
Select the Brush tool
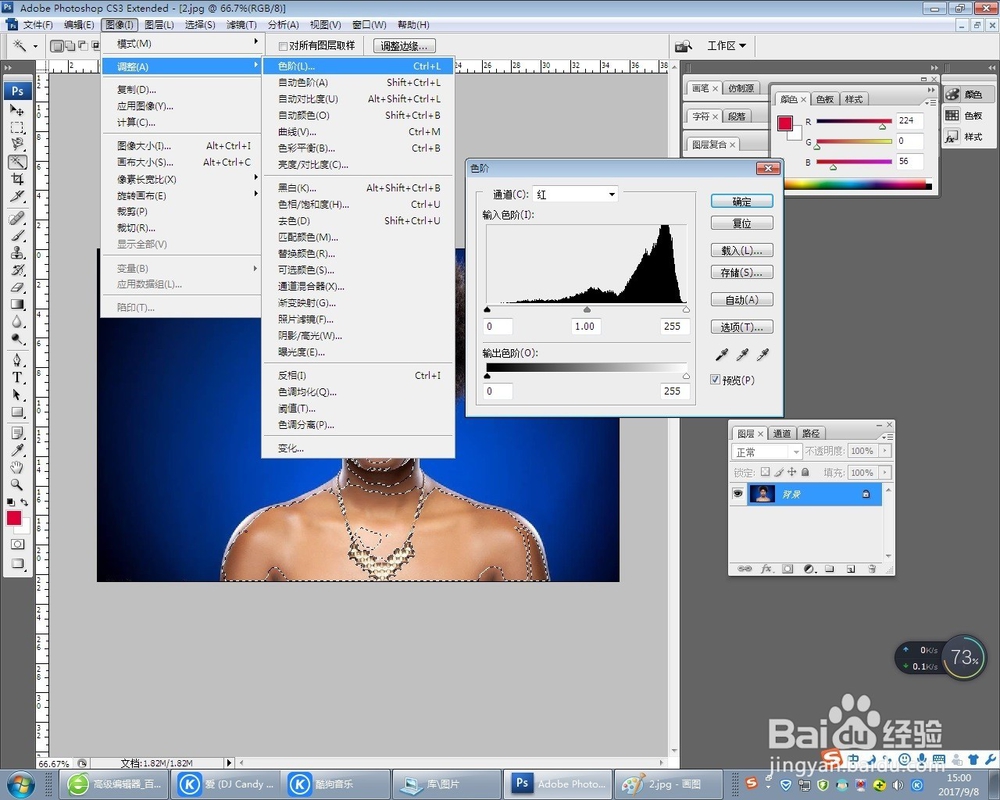(17, 235)
